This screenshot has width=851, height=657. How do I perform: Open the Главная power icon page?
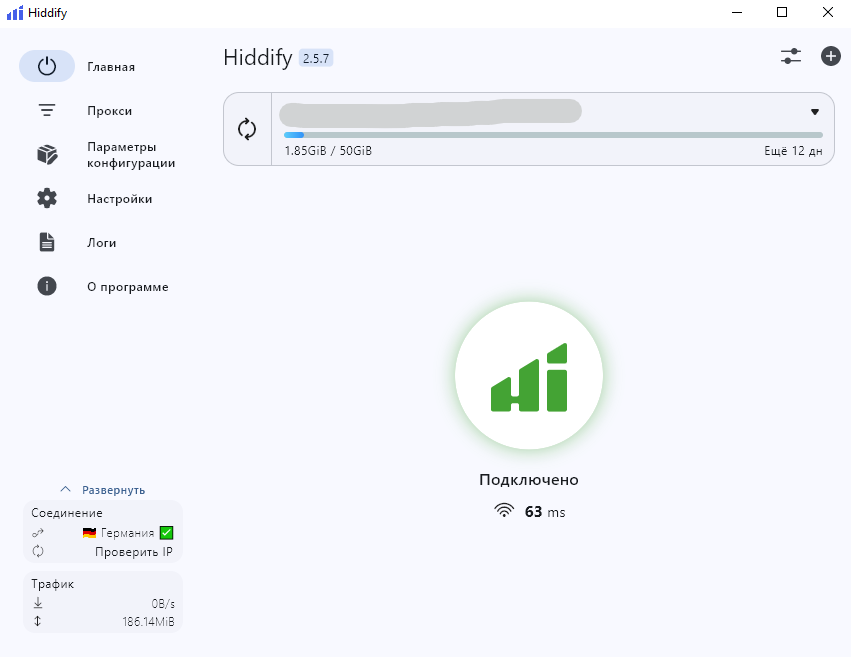pyautogui.click(x=47, y=67)
